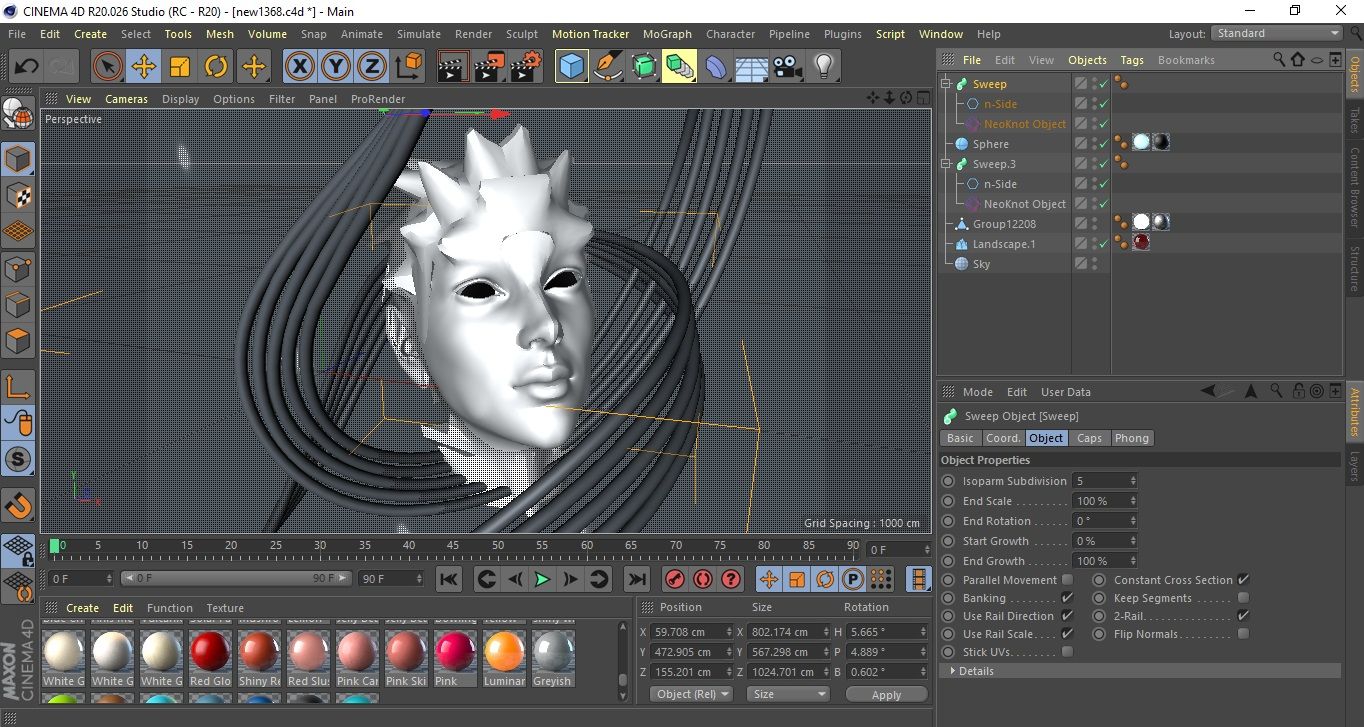
Task: Open Object (Rel) coordinate dropdown
Action: pyautogui.click(x=691, y=694)
